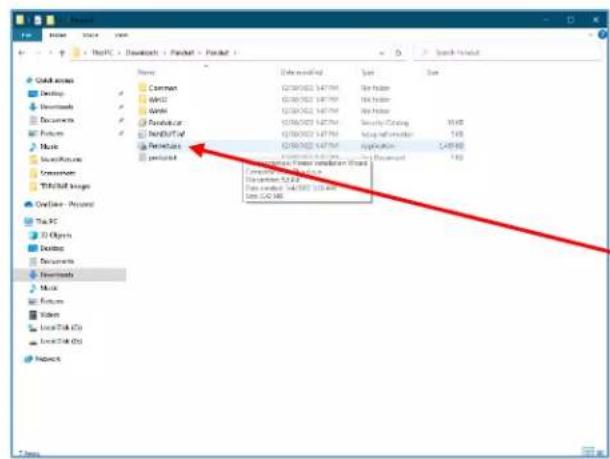Open Videos under This PC
The image size is (610, 459).
[x=44, y=314]
